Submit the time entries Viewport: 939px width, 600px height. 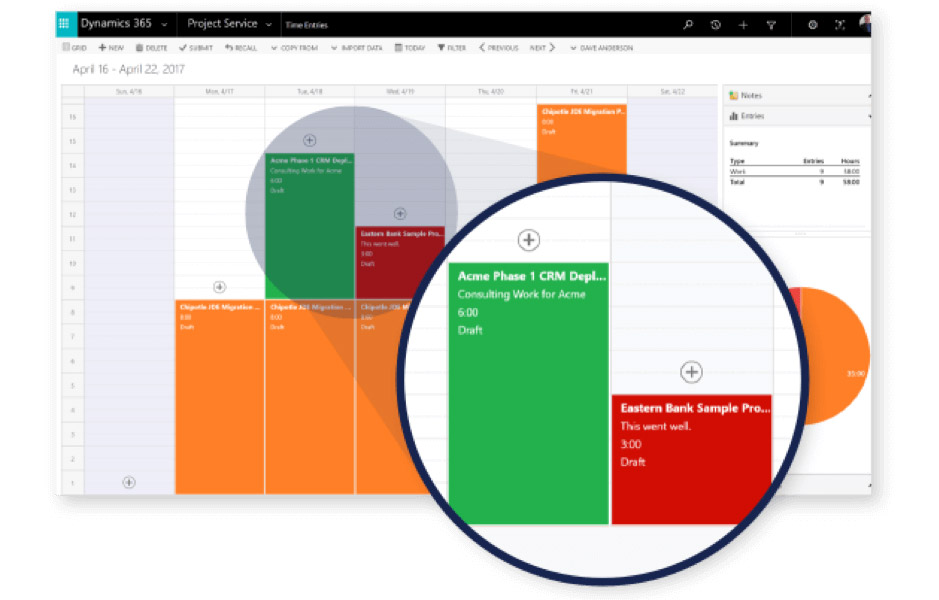click(196, 48)
